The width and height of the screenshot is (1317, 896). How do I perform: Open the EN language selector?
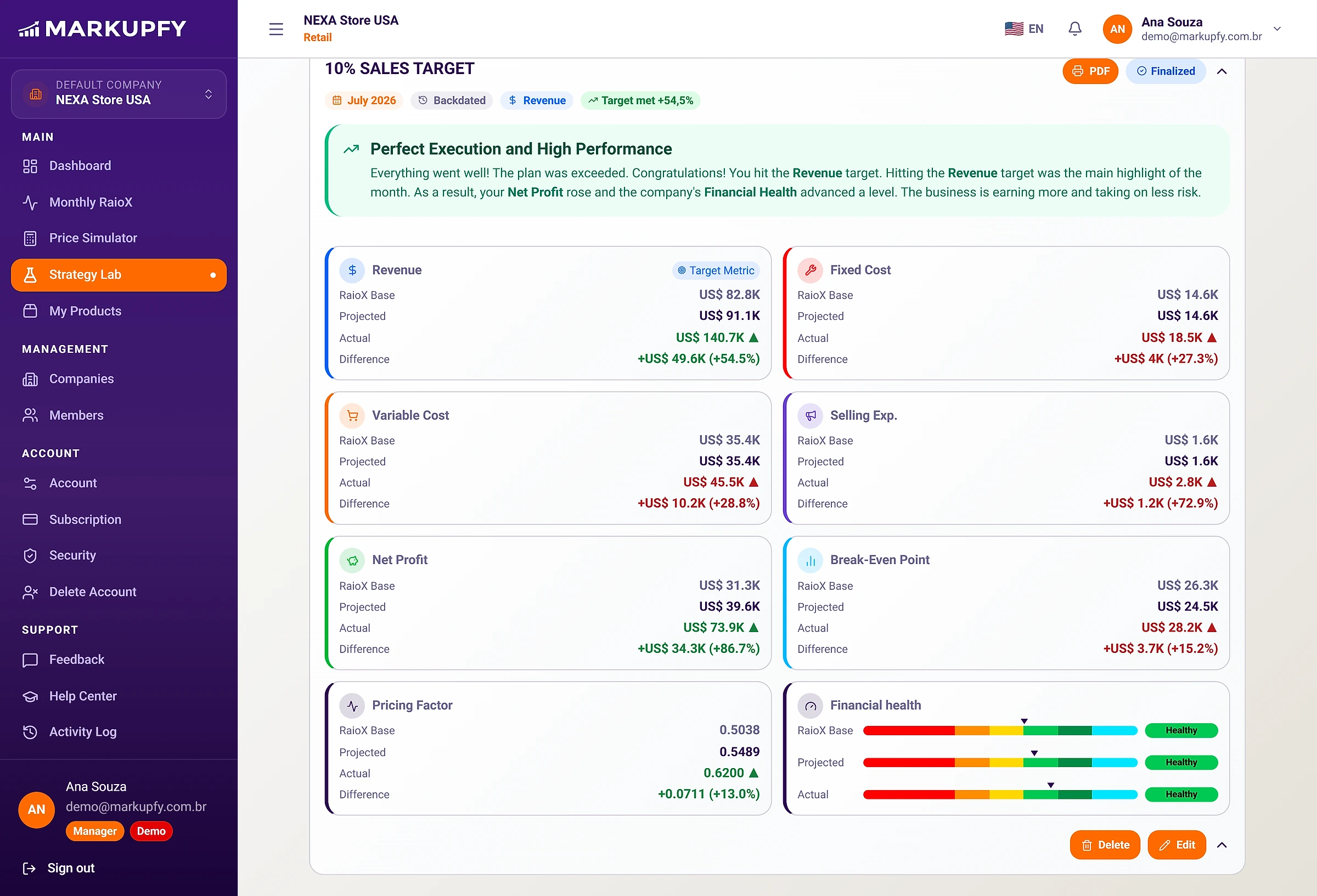1024,29
